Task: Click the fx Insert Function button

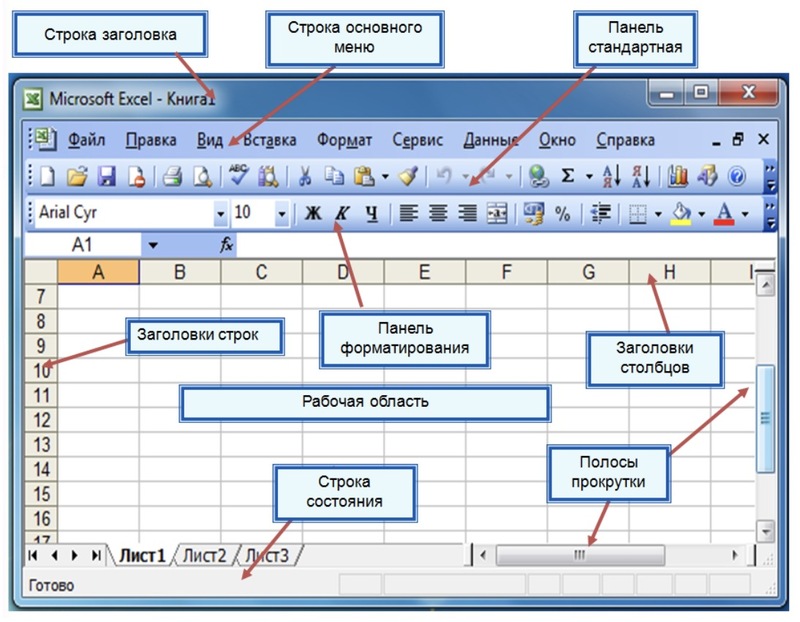Action: coord(226,245)
